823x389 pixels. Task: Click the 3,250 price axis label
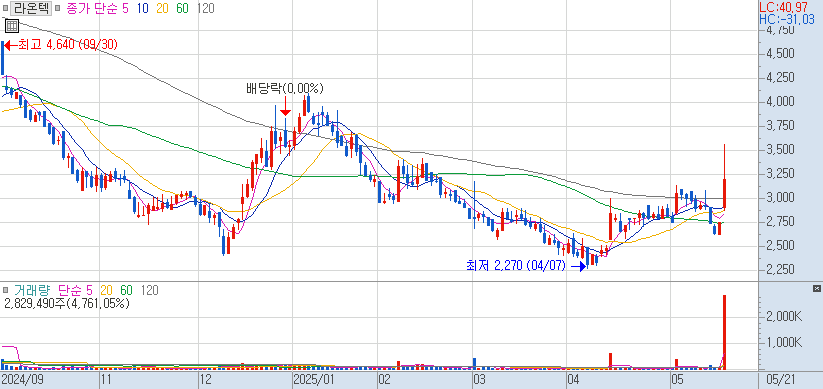(780, 174)
